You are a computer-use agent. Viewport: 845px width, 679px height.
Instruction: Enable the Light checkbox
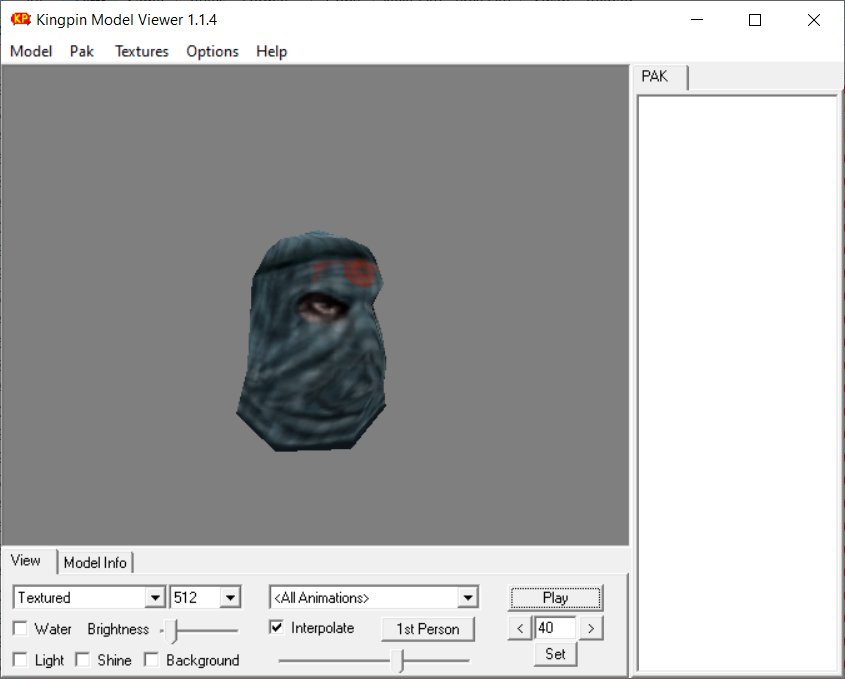(x=20, y=660)
